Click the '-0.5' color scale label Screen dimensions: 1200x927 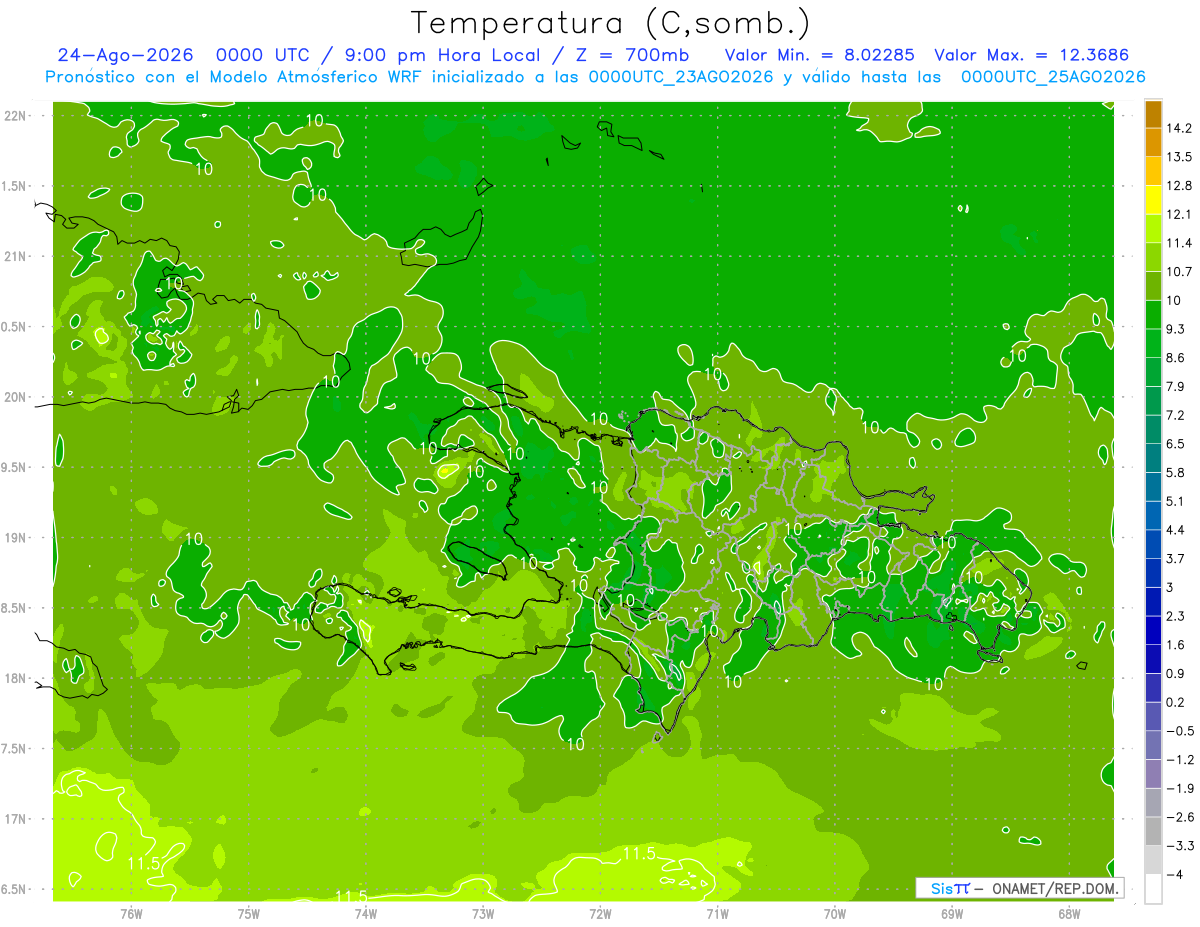pos(1179,731)
